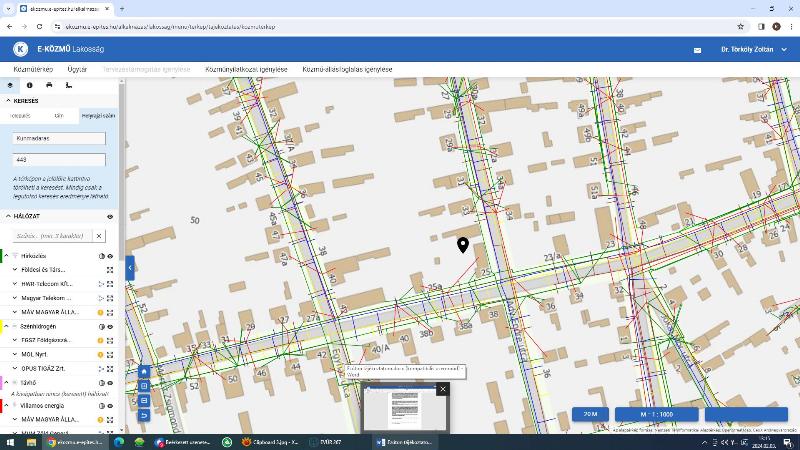Collapse the Keresés section
800x450 pixels.
point(8,101)
